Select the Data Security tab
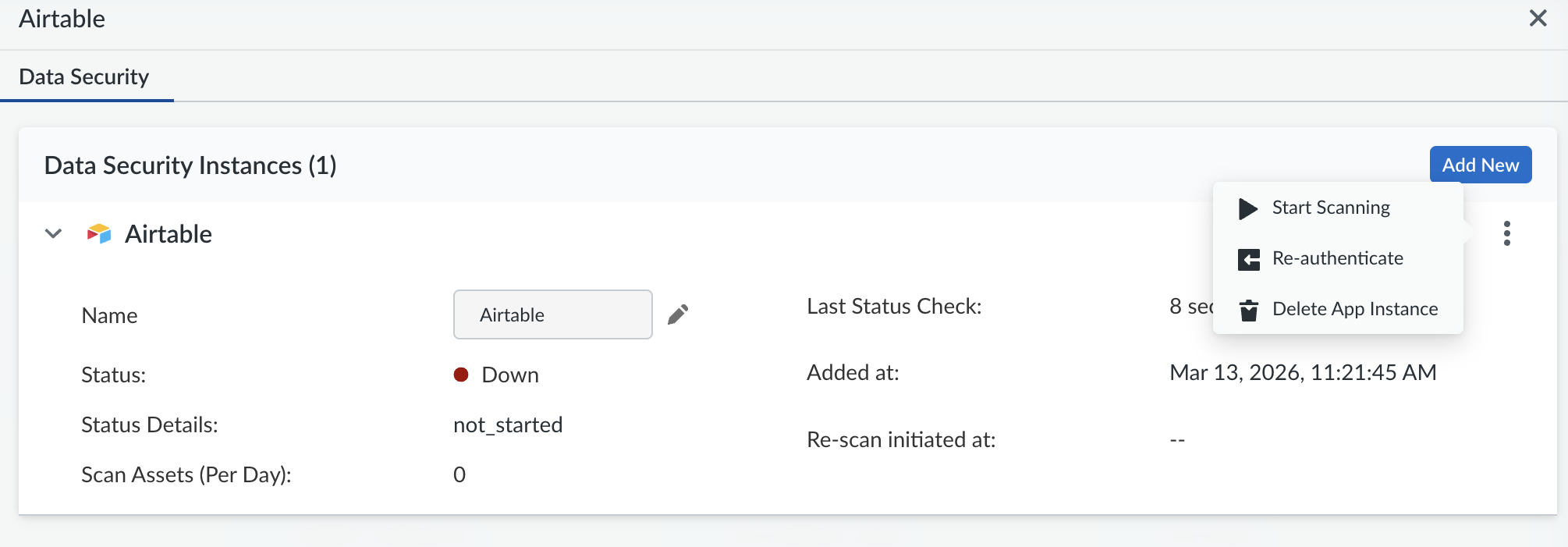The width and height of the screenshot is (1568, 547). click(x=84, y=76)
